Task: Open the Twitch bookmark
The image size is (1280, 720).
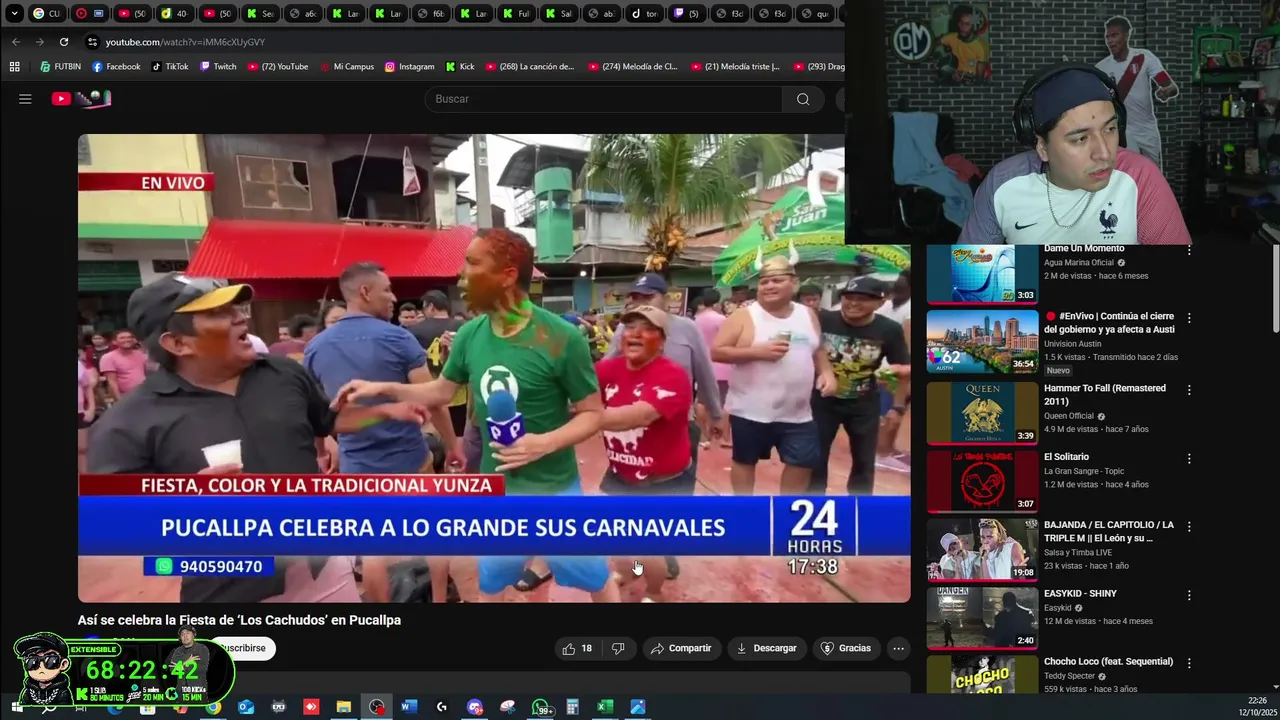Action: click(x=218, y=67)
